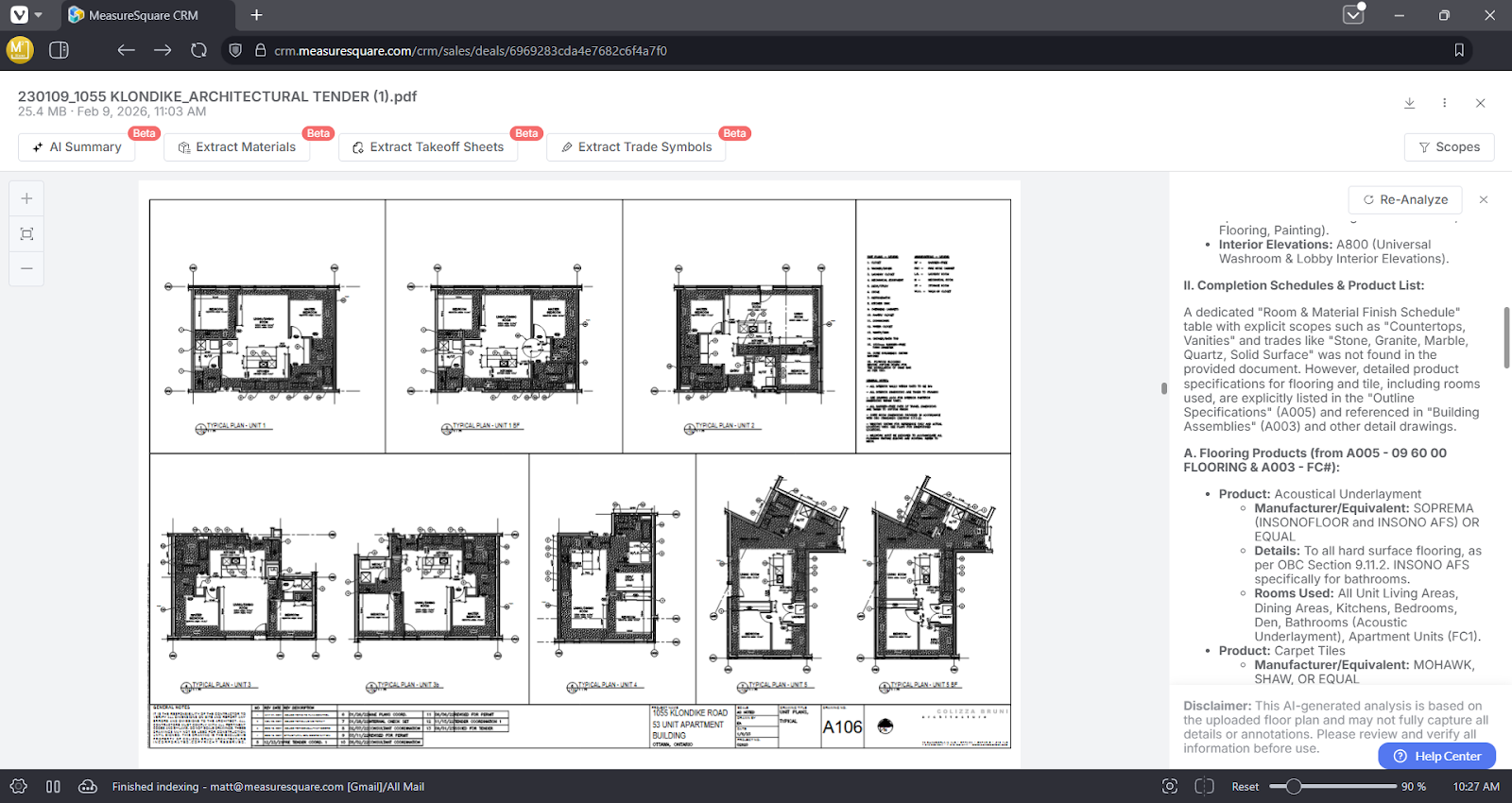
Task: Open the shield tracker protection icon
Action: point(235,50)
